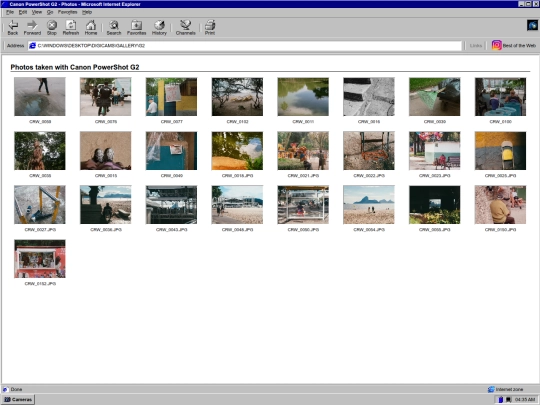The height and width of the screenshot is (405, 540).
Task: Open the CRW_0077 yellow wall poster thumbnail
Action: (x=171, y=96)
